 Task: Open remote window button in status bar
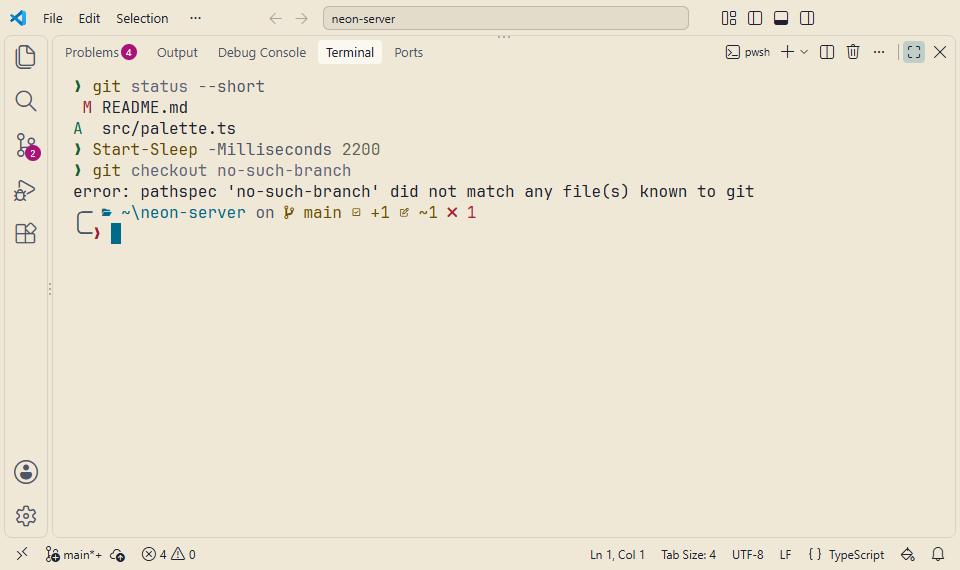click(x=22, y=554)
